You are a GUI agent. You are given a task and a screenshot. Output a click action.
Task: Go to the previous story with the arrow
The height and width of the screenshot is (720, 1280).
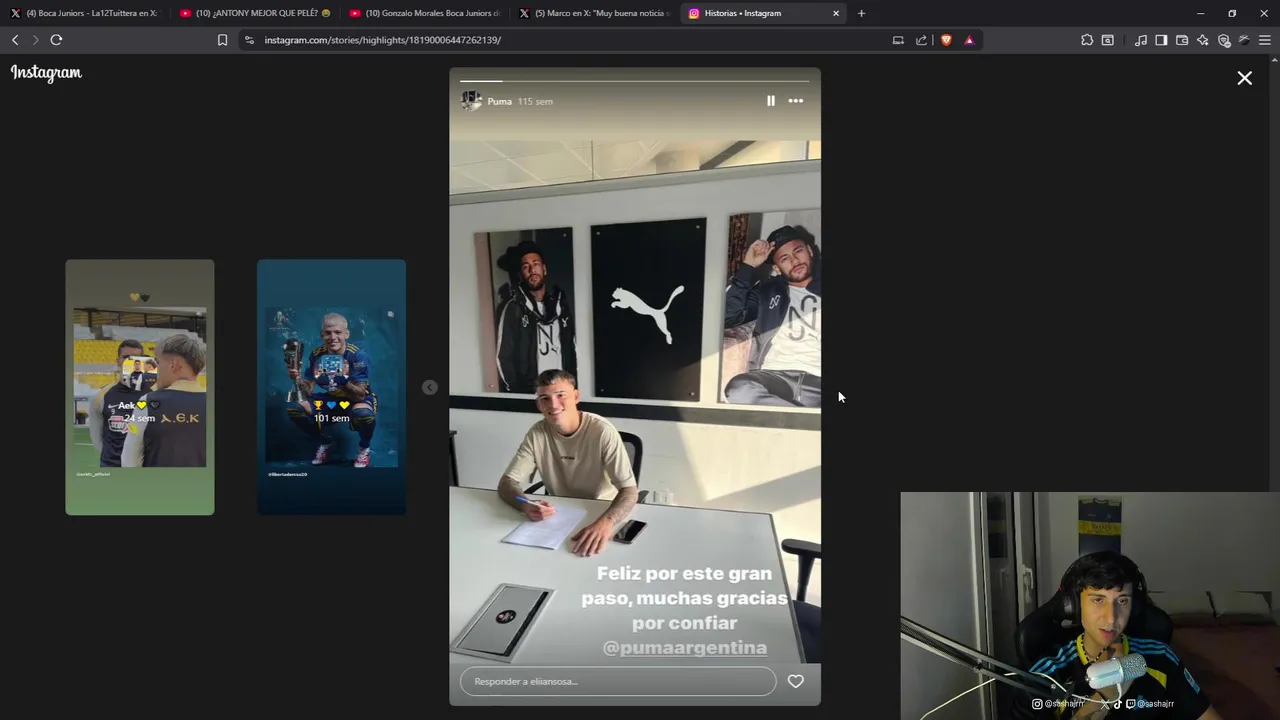tap(429, 387)
